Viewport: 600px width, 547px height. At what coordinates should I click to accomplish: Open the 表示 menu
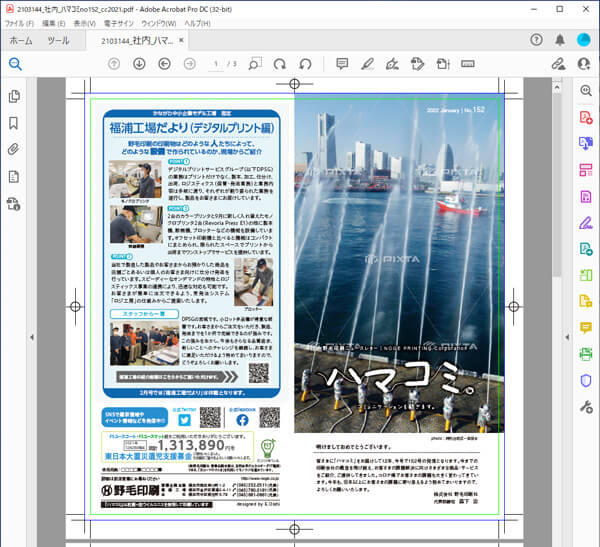tap(85, 23)
